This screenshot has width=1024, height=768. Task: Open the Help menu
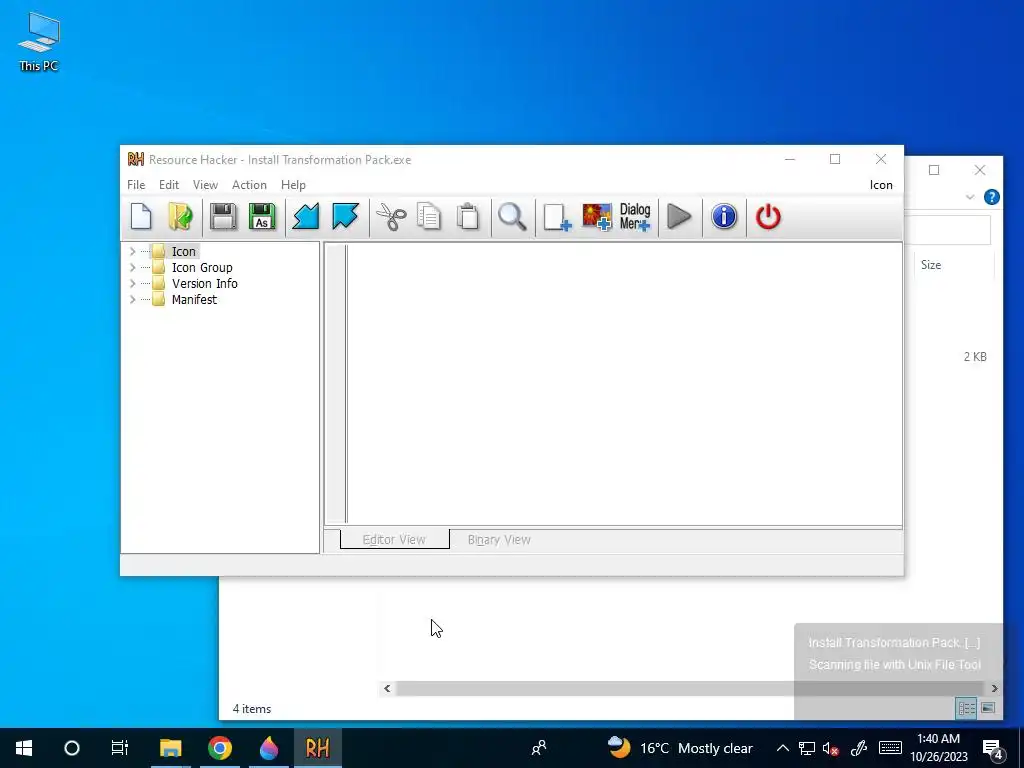coord(293,185)
